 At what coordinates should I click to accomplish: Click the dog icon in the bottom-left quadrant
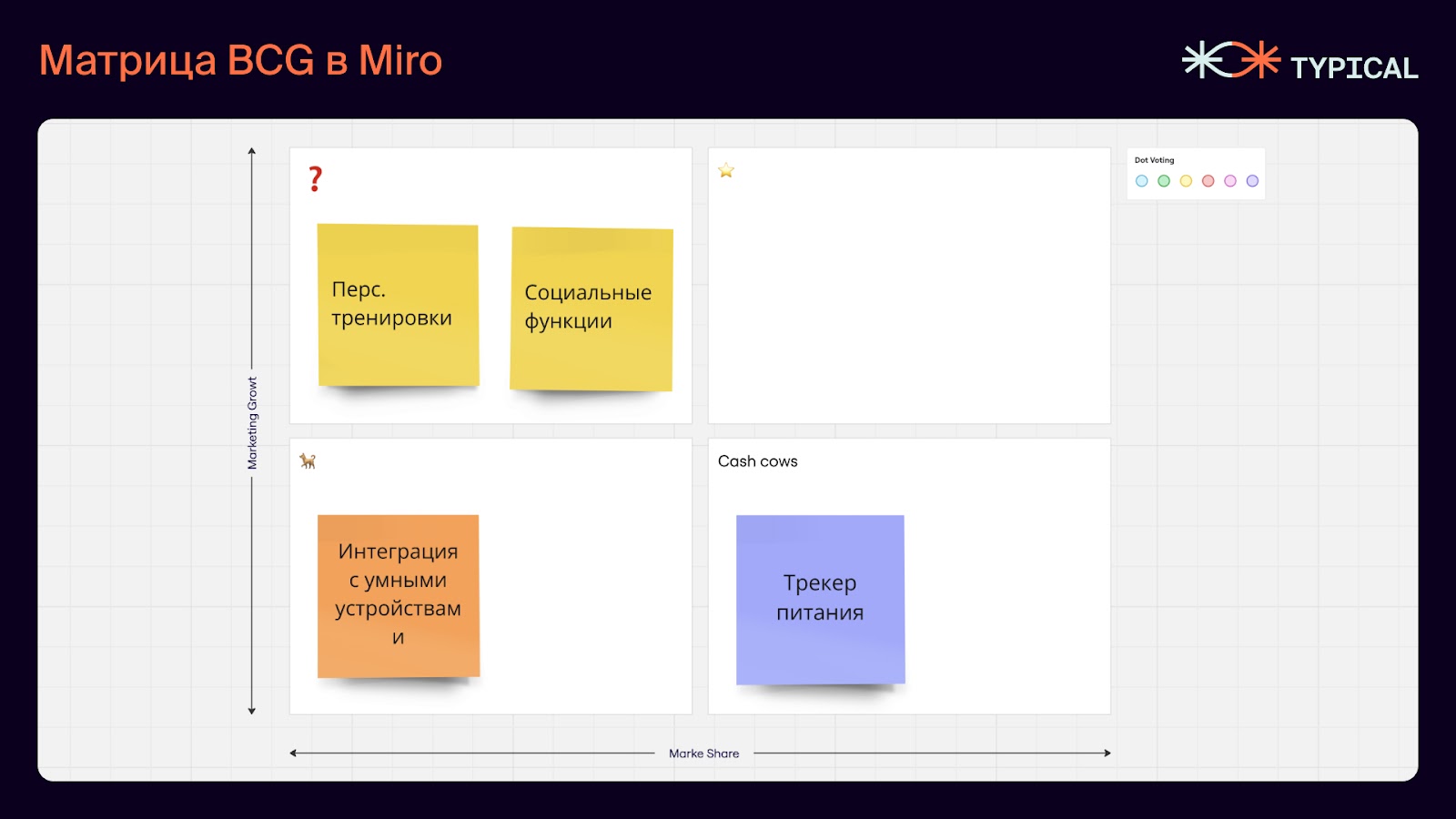pos(308,461)
